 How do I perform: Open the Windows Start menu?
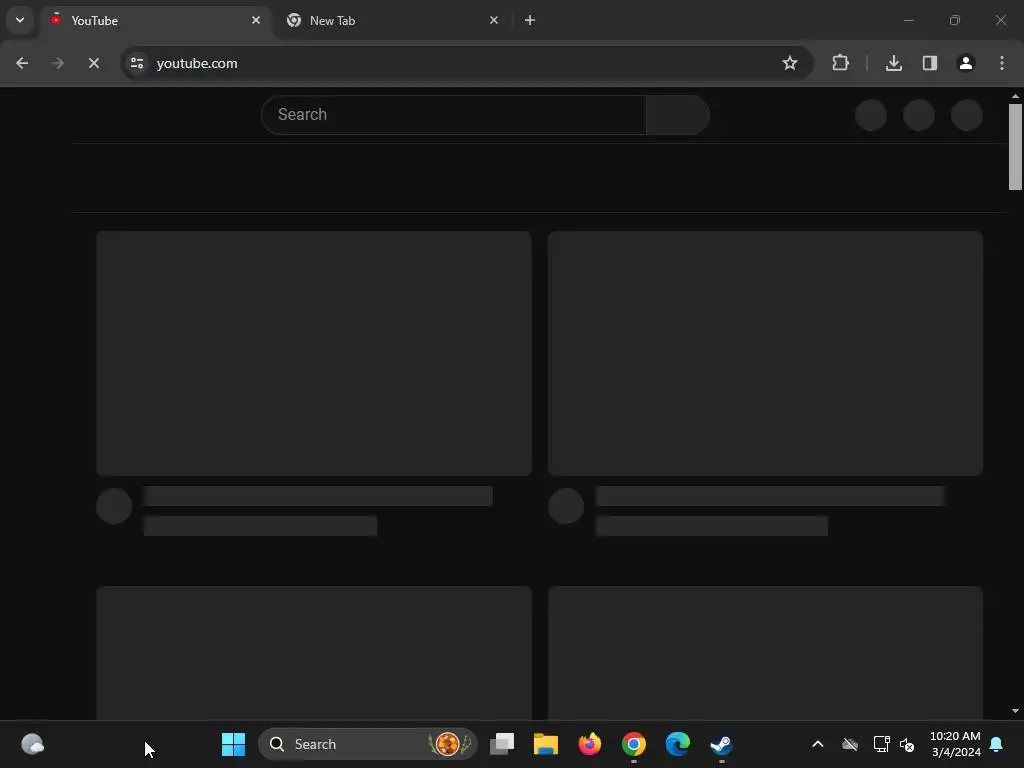click(x=233, y=744)
